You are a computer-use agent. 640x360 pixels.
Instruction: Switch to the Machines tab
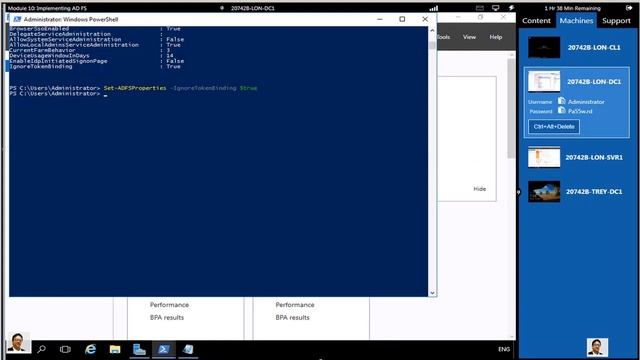click(576, 21)
